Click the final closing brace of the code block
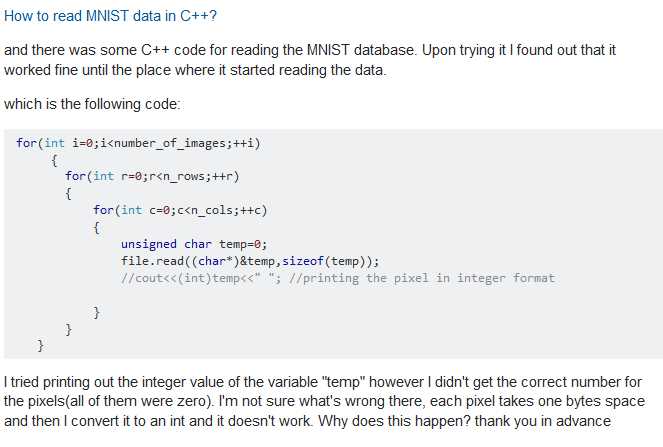Screen dimensions: 663x447 (x=41, y=346)
